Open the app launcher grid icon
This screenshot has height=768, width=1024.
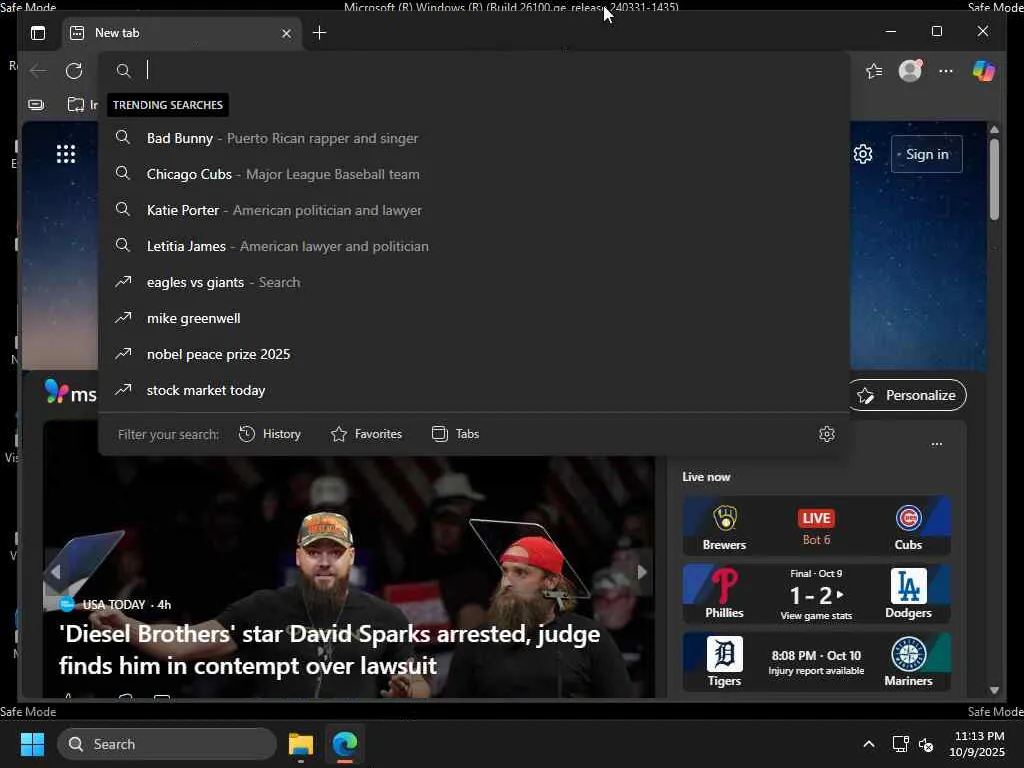click(66, 154)
